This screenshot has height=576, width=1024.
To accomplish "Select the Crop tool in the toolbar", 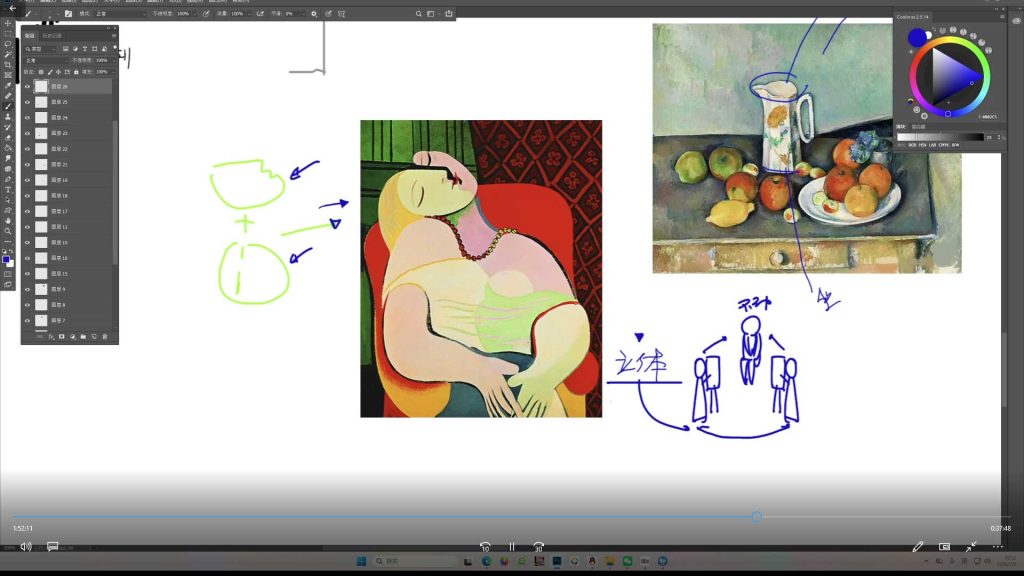I will pyautogui.click(x=8, y=64).
